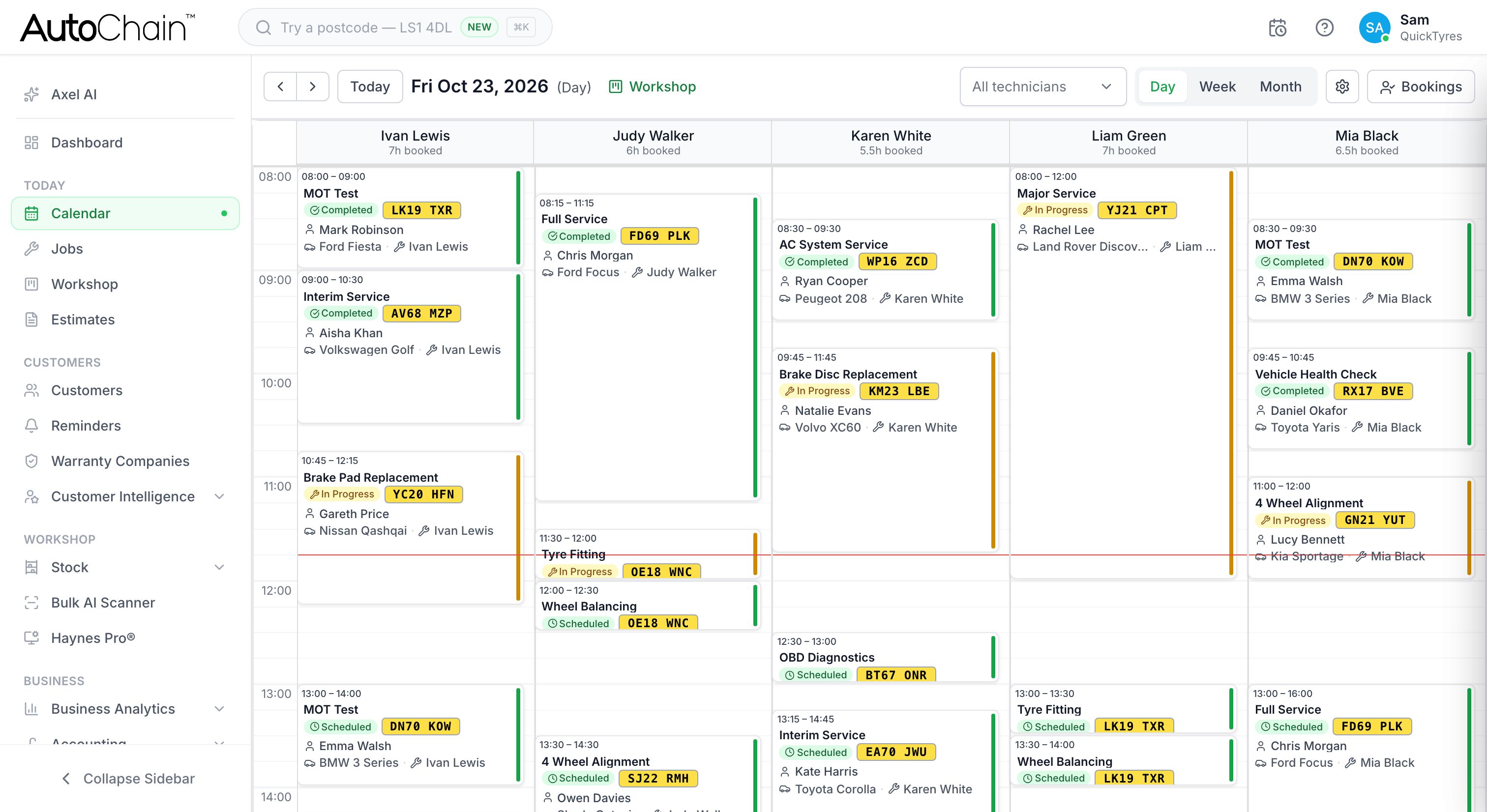Expand Customer Intelligence menu

tap(125, 496)
